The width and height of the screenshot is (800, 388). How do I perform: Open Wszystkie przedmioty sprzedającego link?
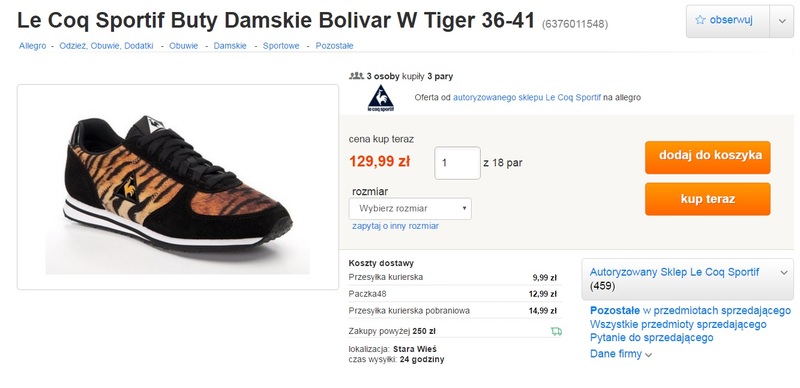coord(678,324)
